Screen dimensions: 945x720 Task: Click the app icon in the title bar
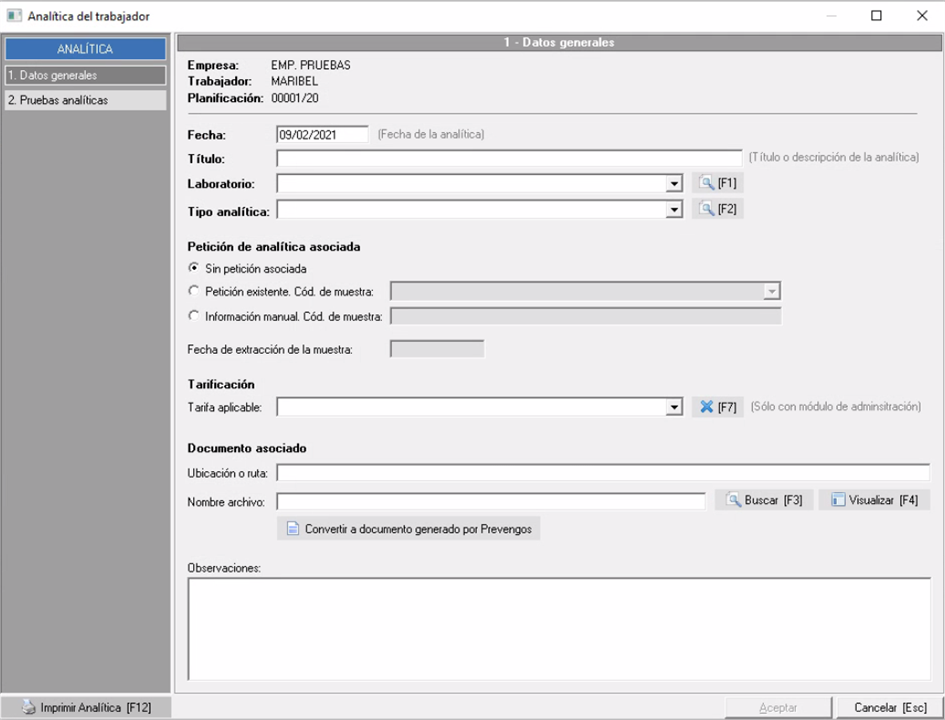point(14,16)
